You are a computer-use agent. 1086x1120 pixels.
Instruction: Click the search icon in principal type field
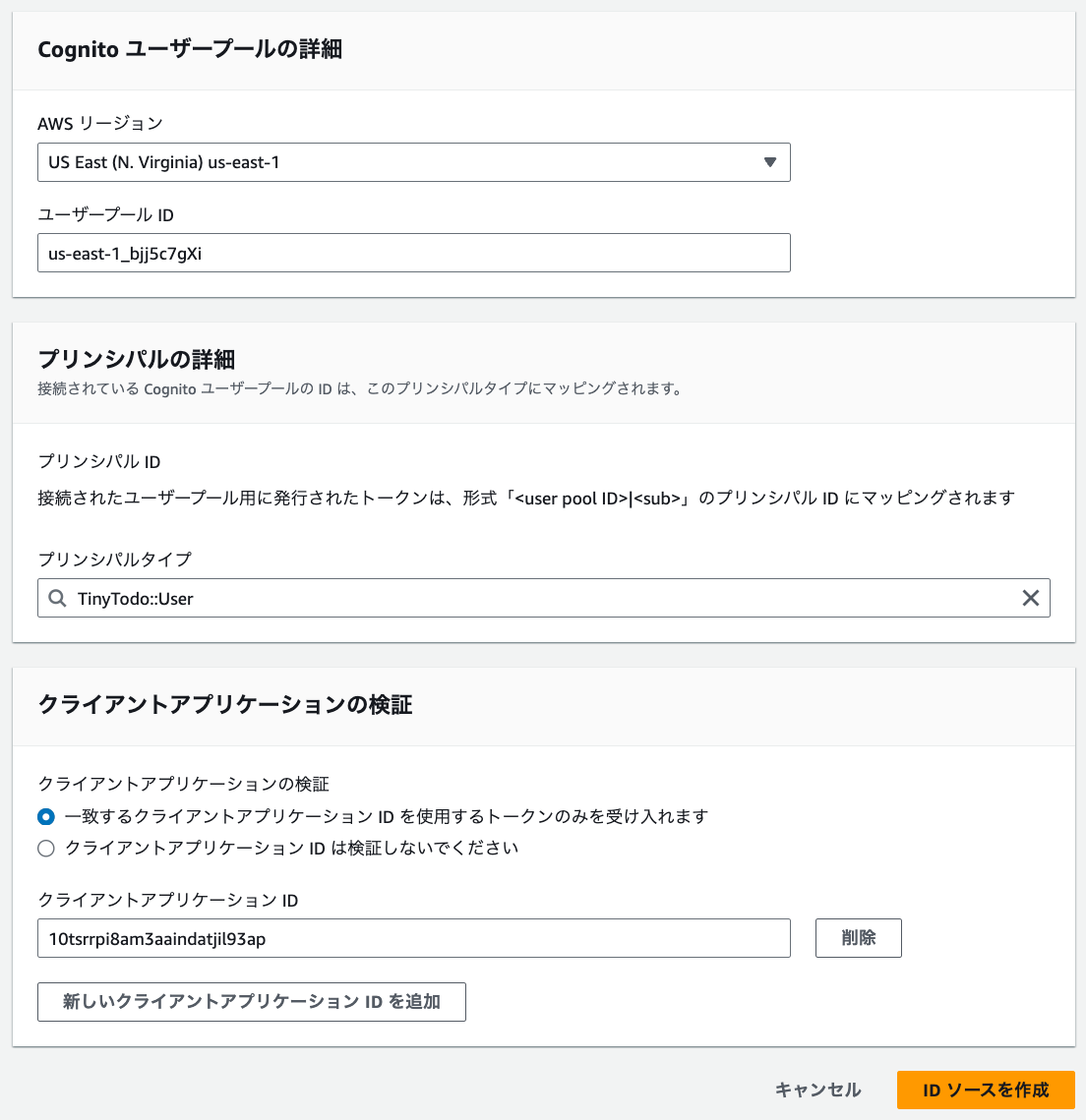click(x=58, y=598)
